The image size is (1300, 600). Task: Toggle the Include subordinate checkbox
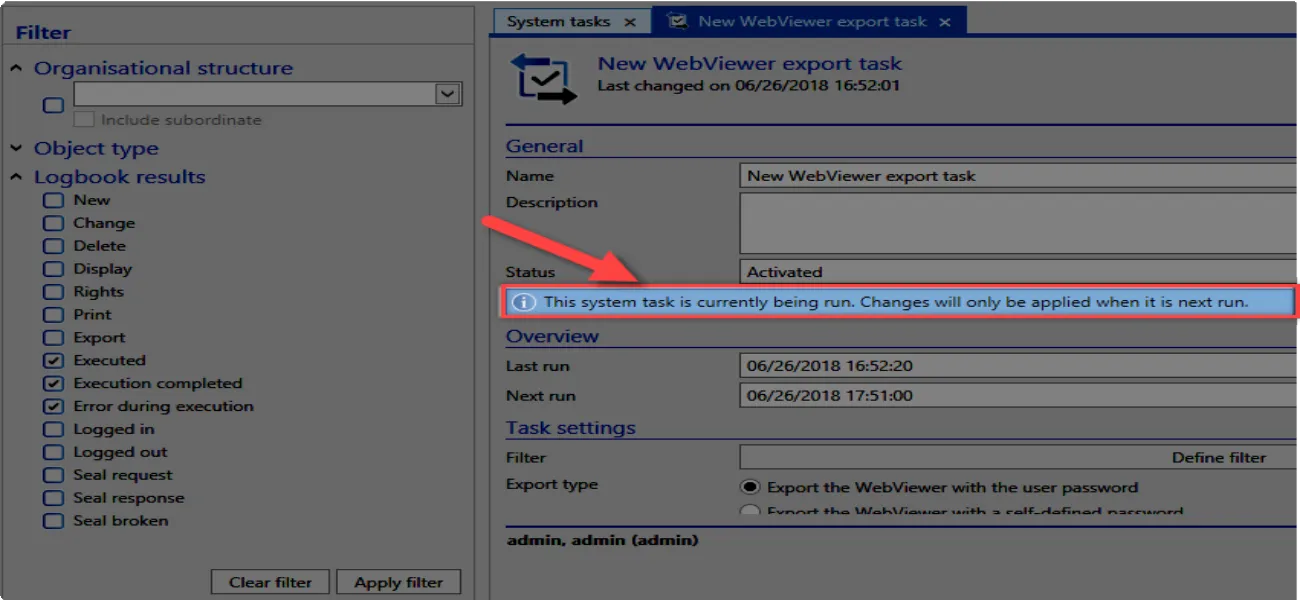coord(84,120)
